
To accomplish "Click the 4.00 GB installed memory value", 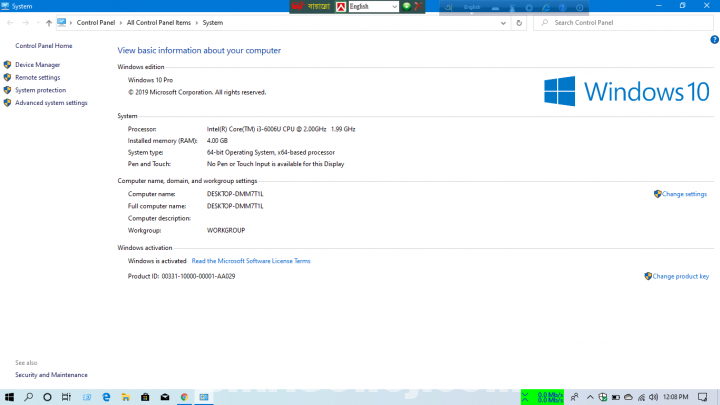I will click(x=217, y=141).
